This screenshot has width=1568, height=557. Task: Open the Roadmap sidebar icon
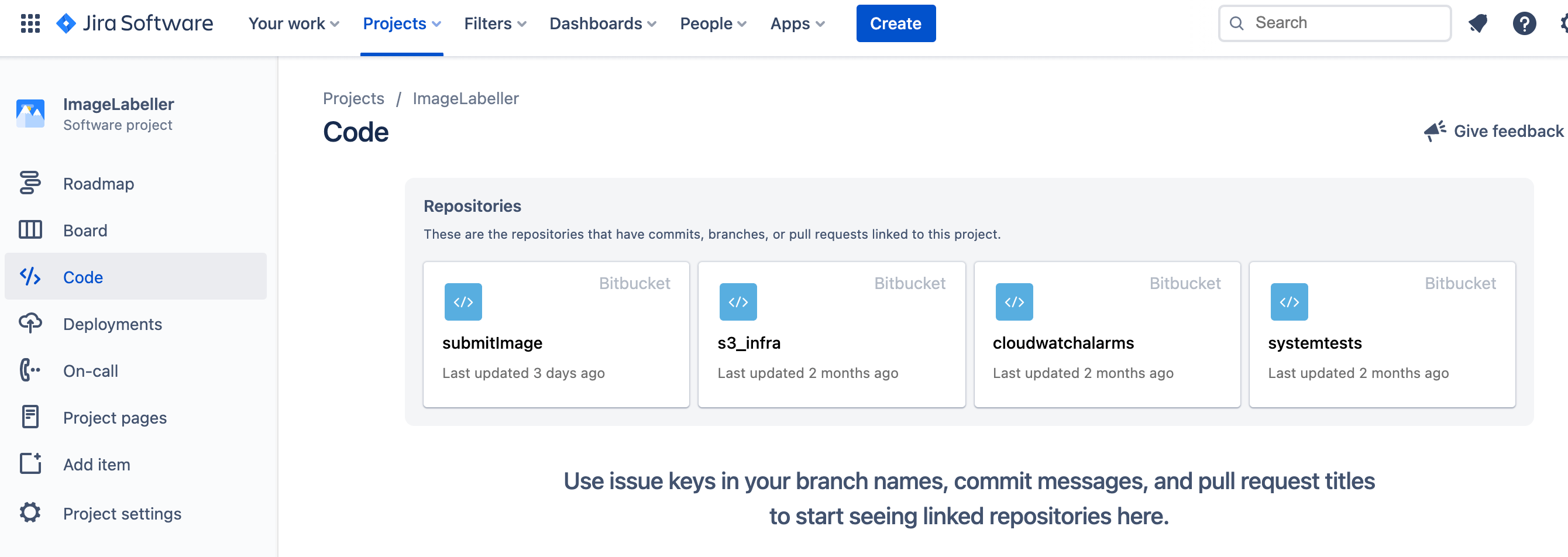click(x=30, y=183)
